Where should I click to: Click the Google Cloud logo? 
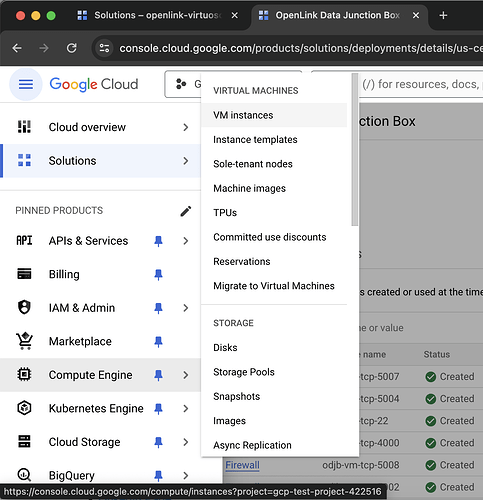tap(94, 84)
